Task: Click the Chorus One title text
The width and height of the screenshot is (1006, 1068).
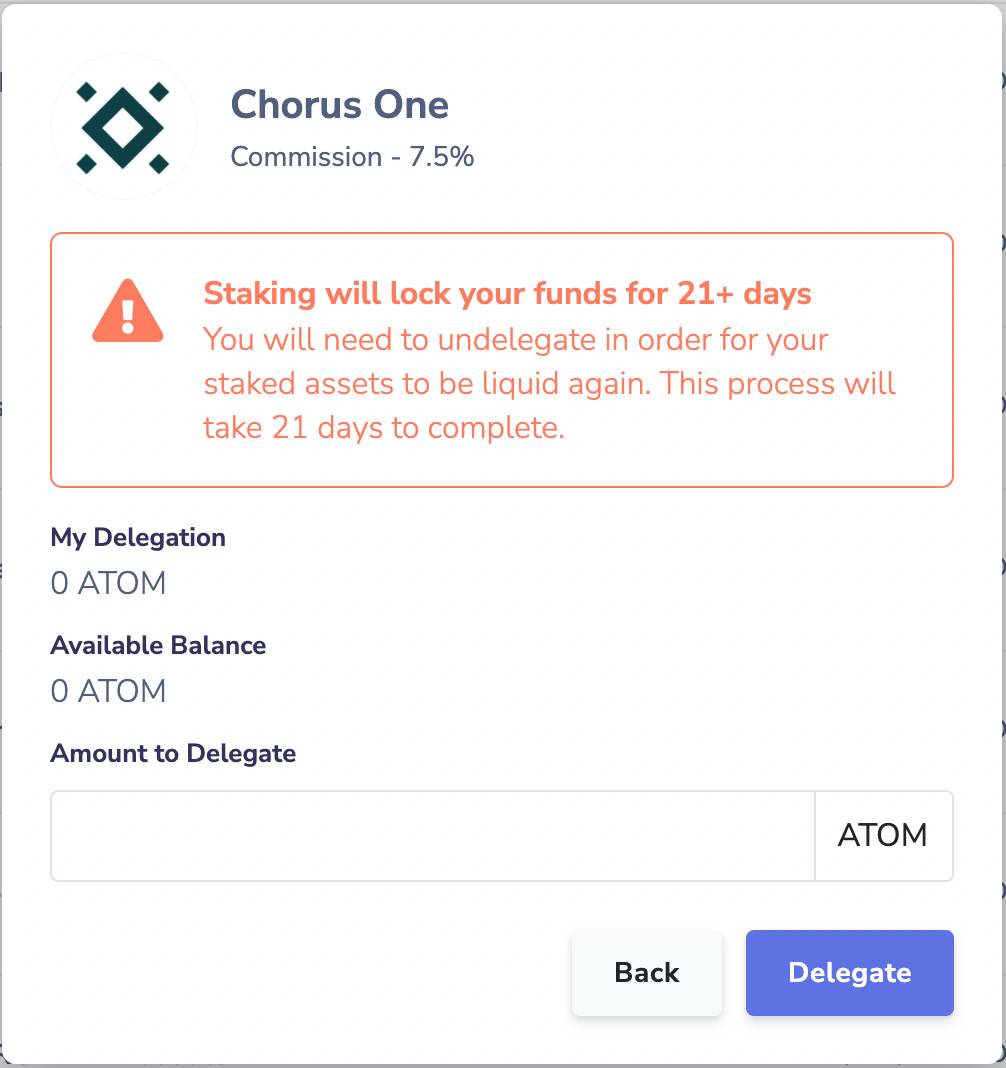Action: (340, 104)
